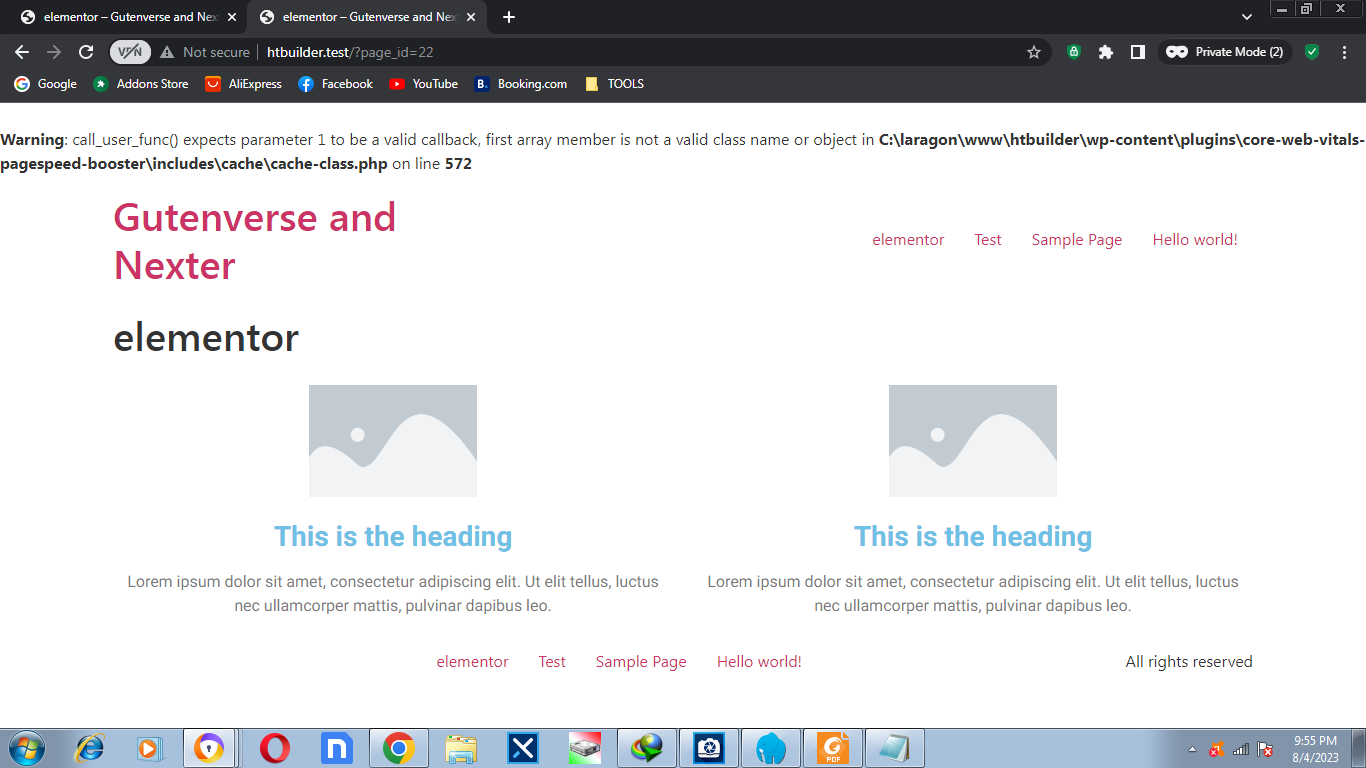Click the Gutenverse and Nexter site title
This screenshot has height=768, width=1366.
(255, 241)
